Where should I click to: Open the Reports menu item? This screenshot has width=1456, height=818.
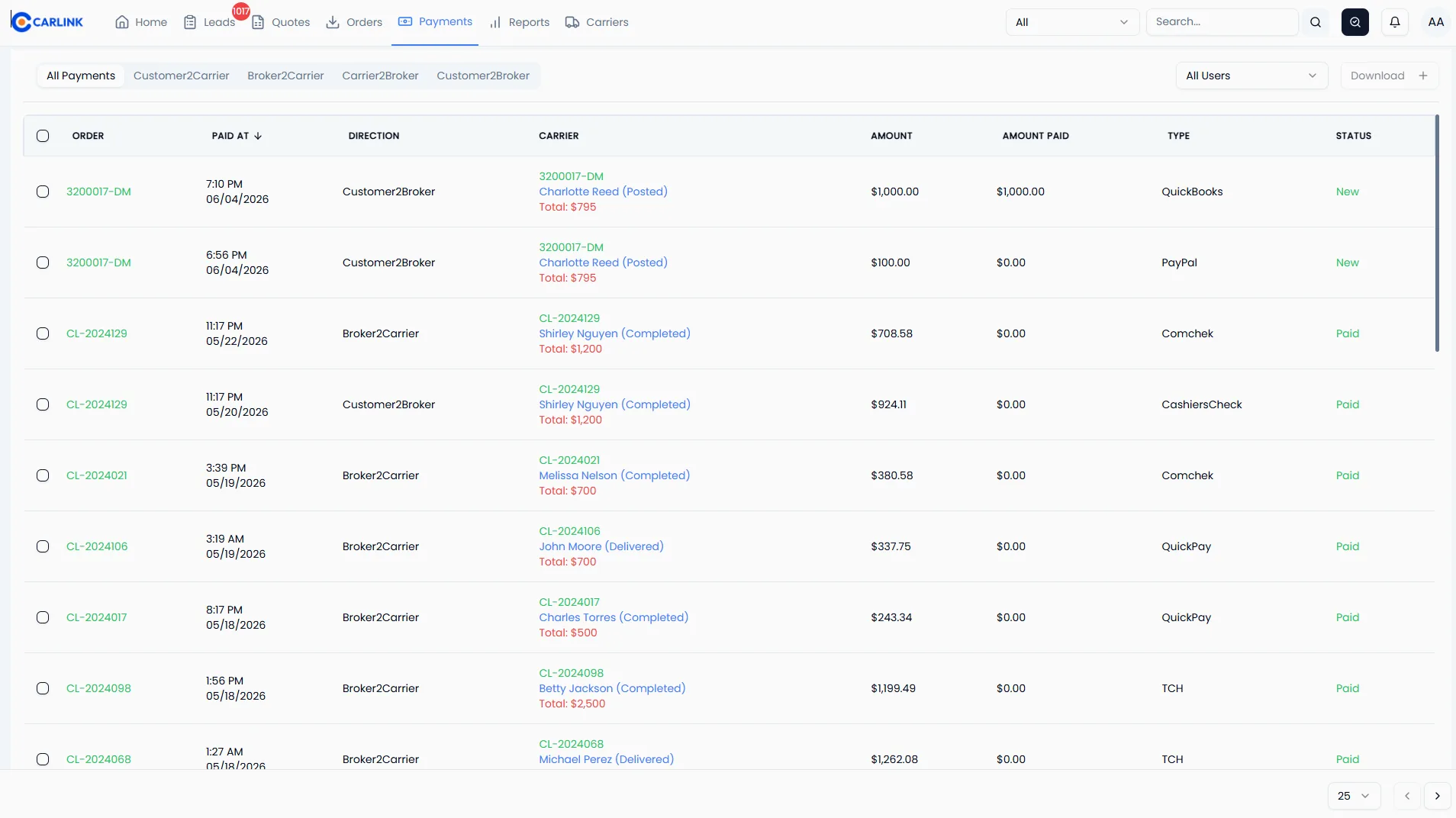[520, 22]
